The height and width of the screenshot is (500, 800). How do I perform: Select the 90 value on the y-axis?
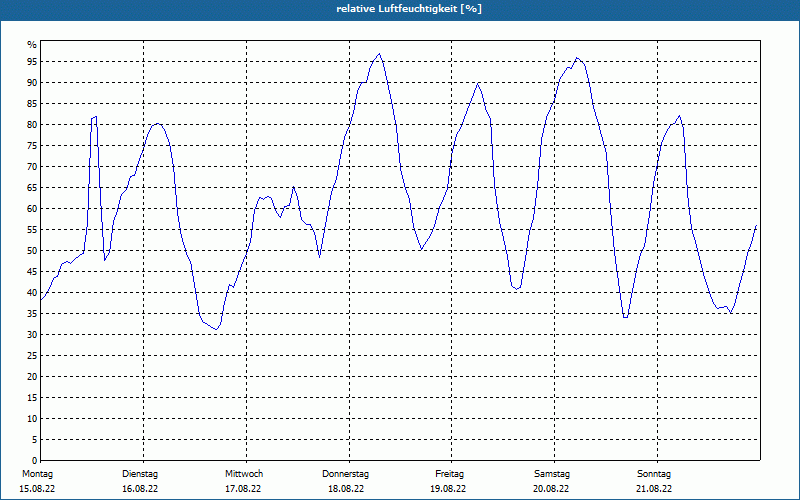(32, 83)
